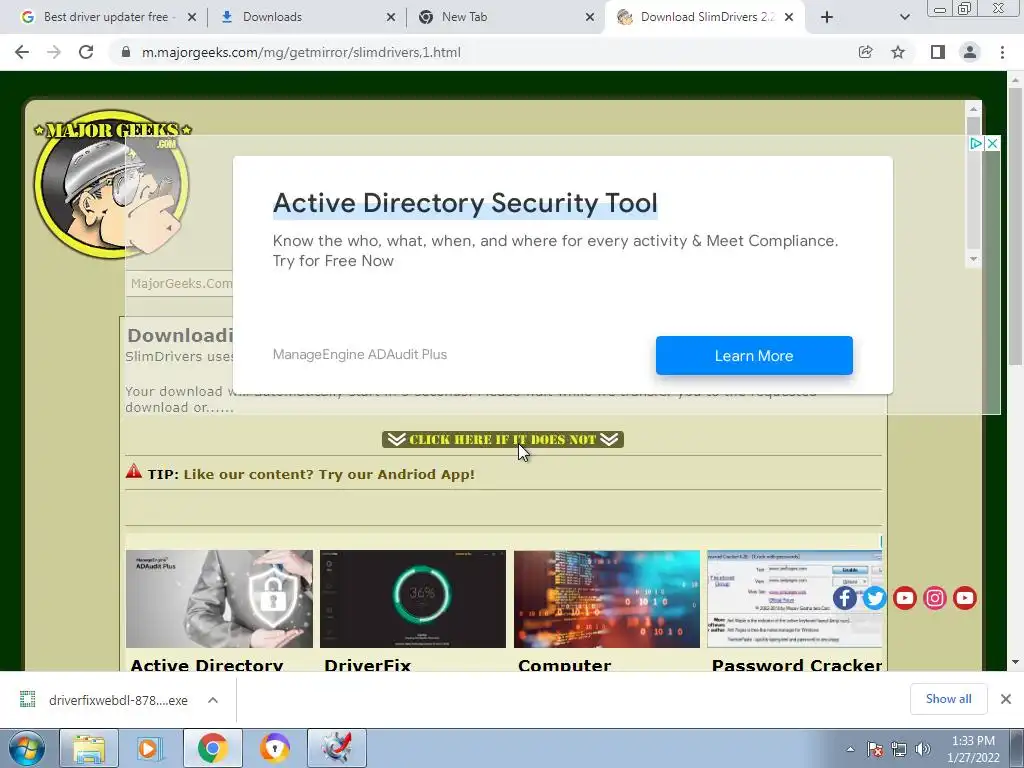Click the Click Here If It Does Not button
This screenshot has width=1024, height=768.
pyautogui.click(x=503, y=440)
